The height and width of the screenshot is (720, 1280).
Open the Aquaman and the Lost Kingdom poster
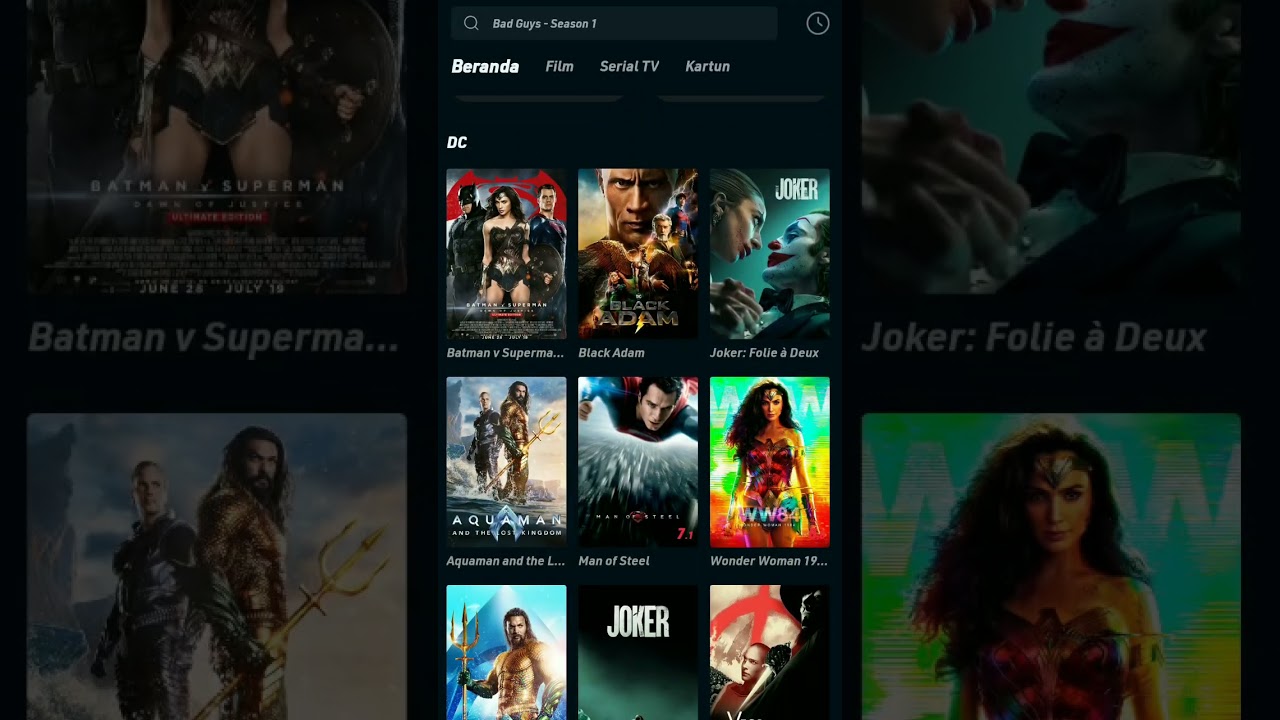coord(506,462)
